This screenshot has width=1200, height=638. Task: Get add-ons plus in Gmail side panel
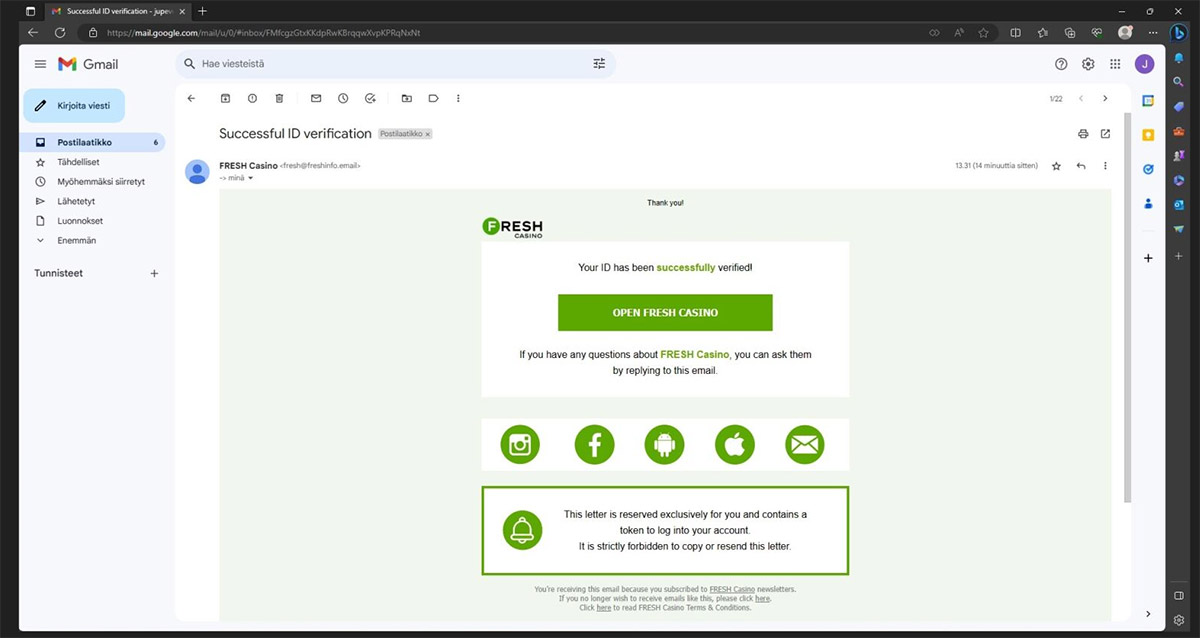coord(1148,258)
